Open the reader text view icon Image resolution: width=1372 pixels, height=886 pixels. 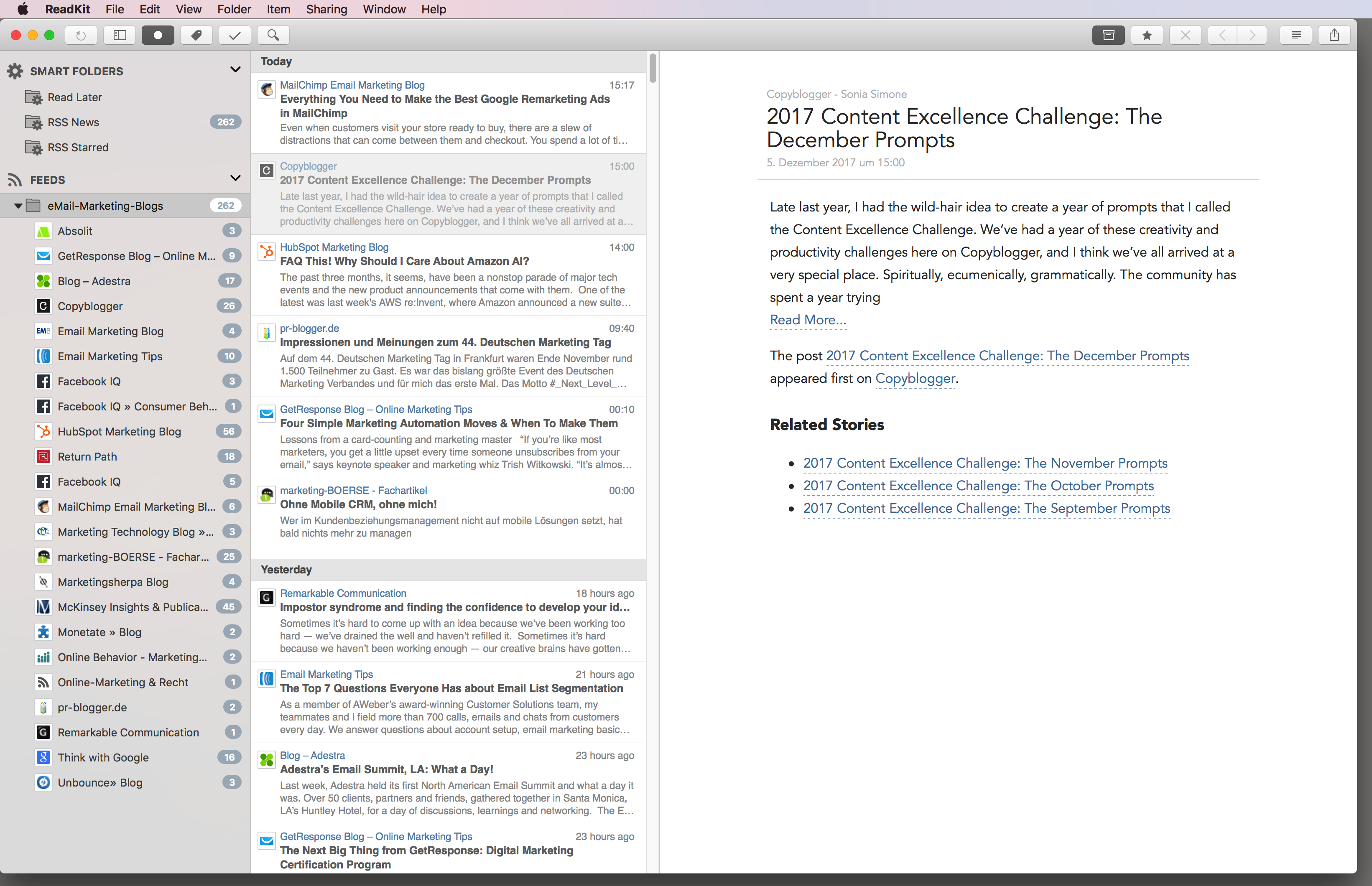[1296, 35]
